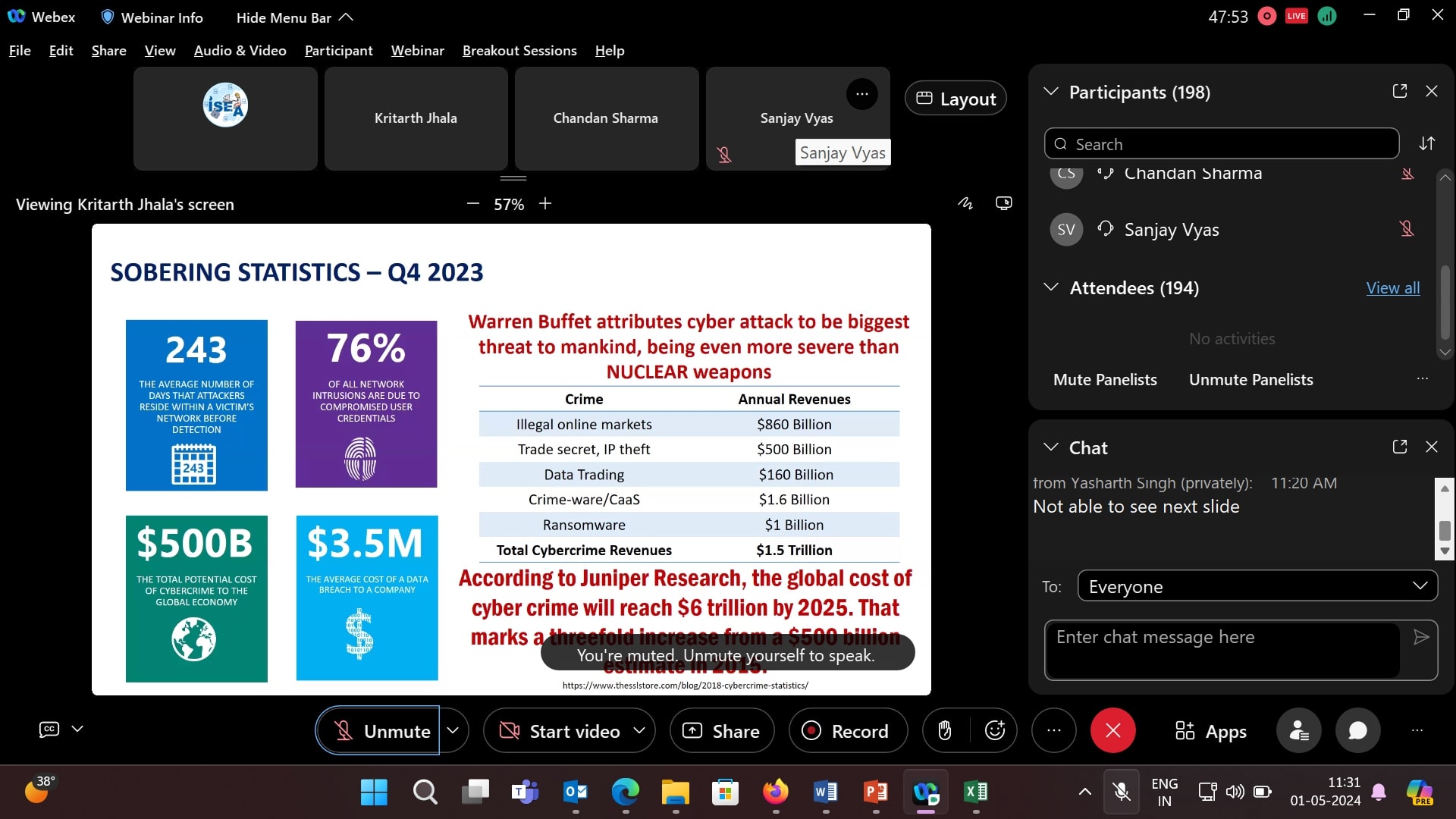This screenshot has height=819, width=1456.
Task: Pop out the Participants panel
Action: (1400, 92)
